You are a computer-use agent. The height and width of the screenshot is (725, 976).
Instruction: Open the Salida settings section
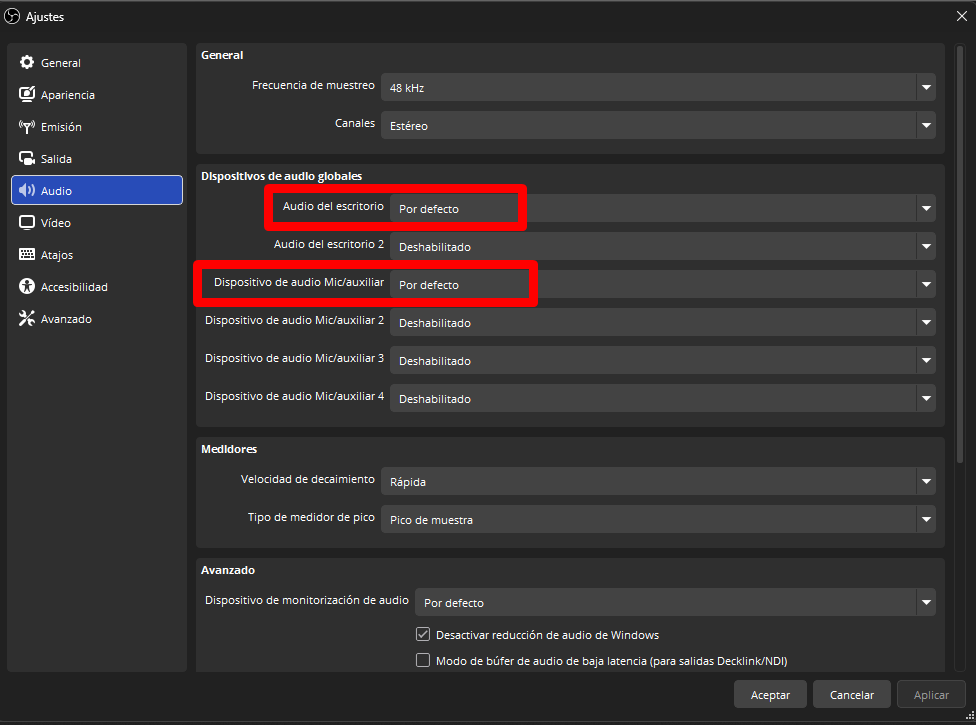pos(28,158)
